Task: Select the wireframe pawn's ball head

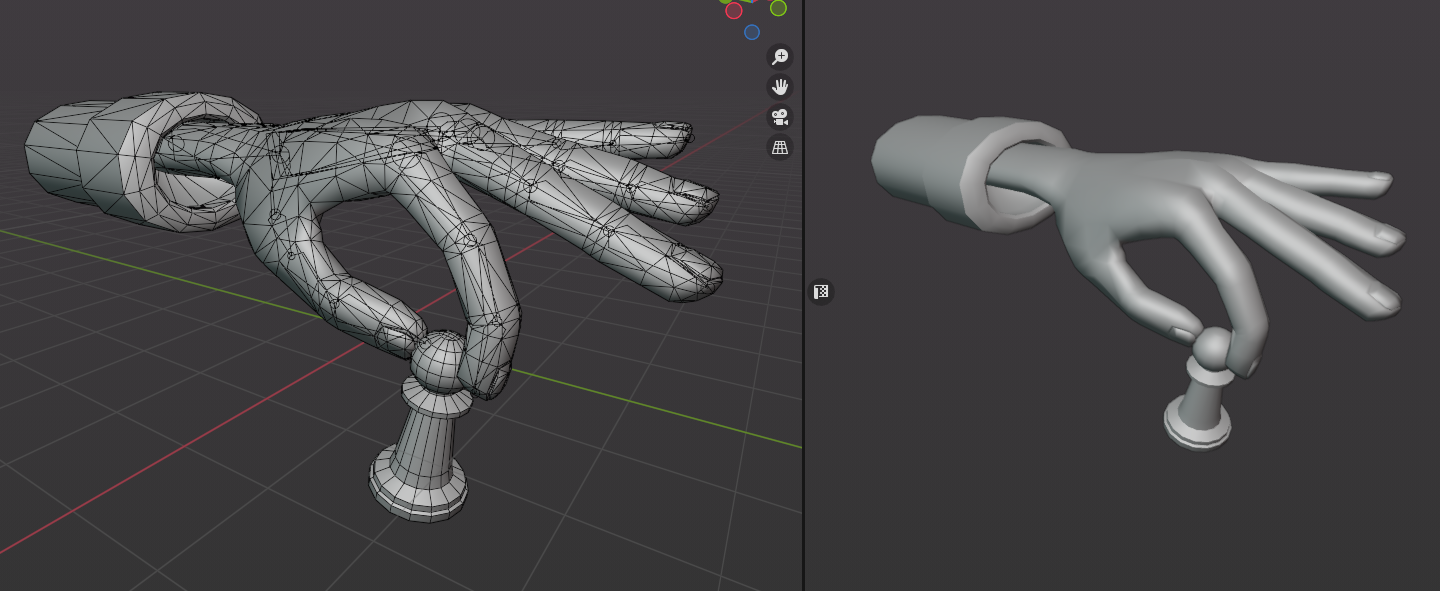Action: pyautogui.click(x=440, y=357)
